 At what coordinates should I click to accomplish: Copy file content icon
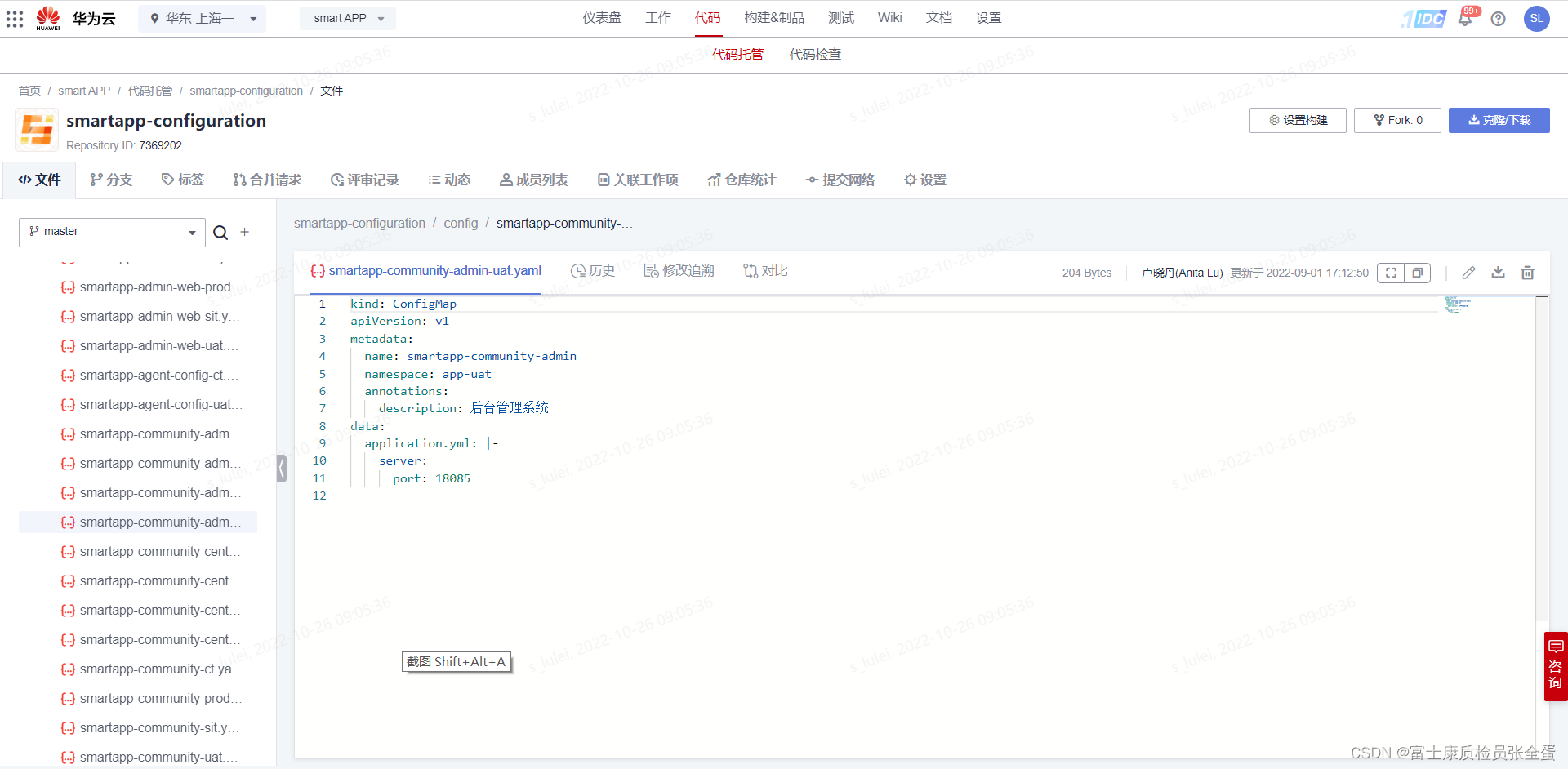click(x=1418, y=273)
